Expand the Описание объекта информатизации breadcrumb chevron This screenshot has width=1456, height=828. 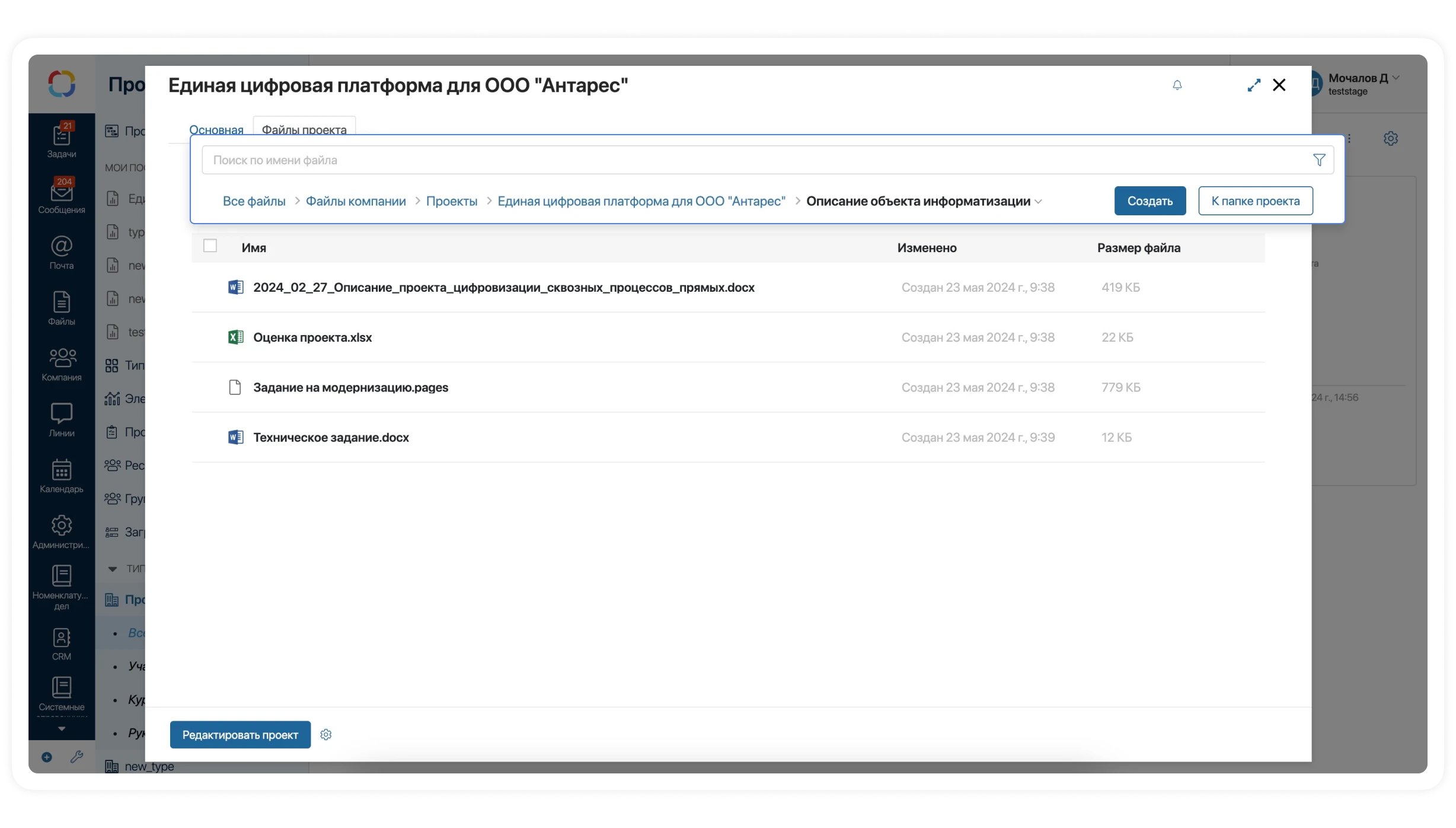point(1039,202)
